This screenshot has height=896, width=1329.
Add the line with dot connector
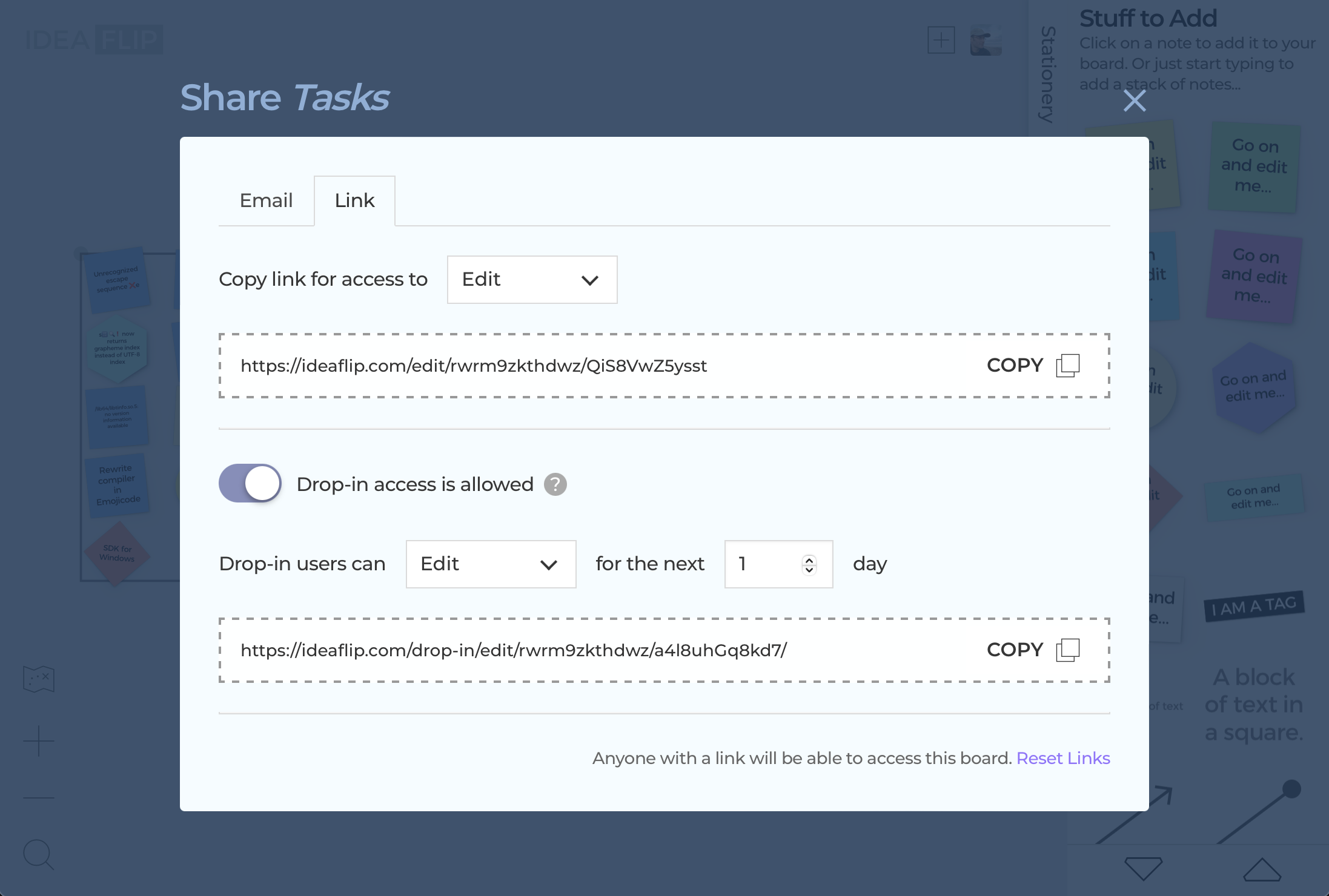[x=1259, y=813]
